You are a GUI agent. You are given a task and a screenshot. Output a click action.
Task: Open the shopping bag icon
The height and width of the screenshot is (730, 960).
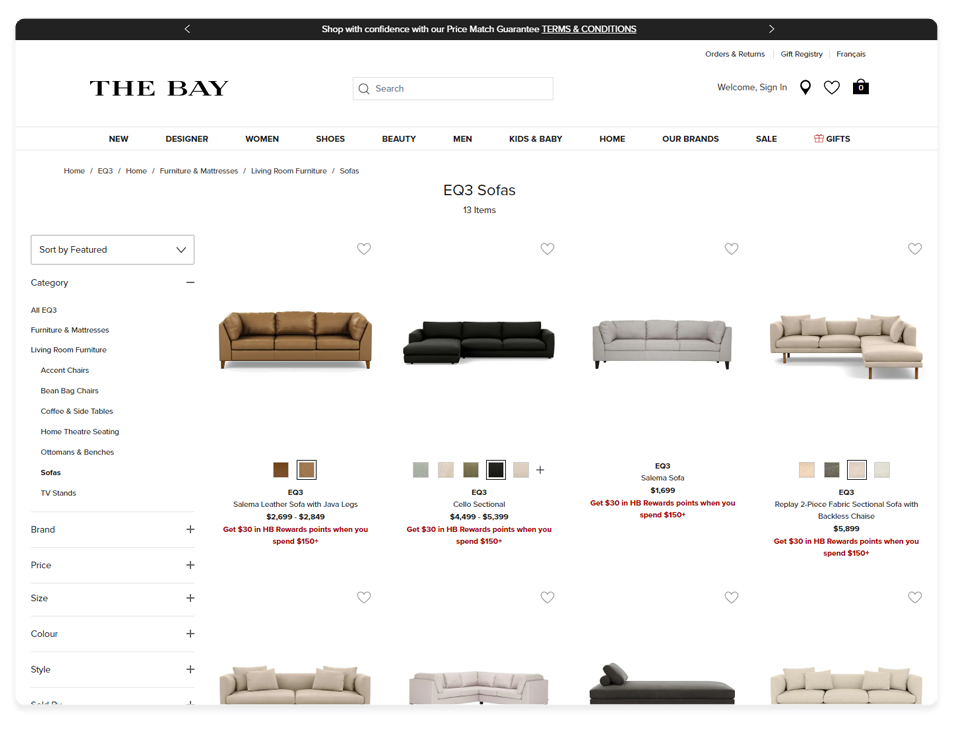(861, 87)
